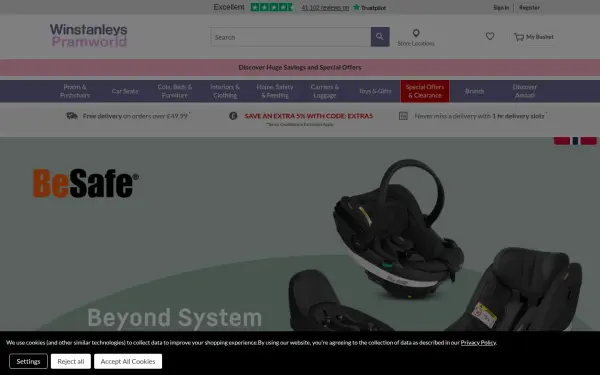Image resolution: width=600 pixels, height=375 pixels.
Task: Click the Sign in link
Action: click(501, 8)
